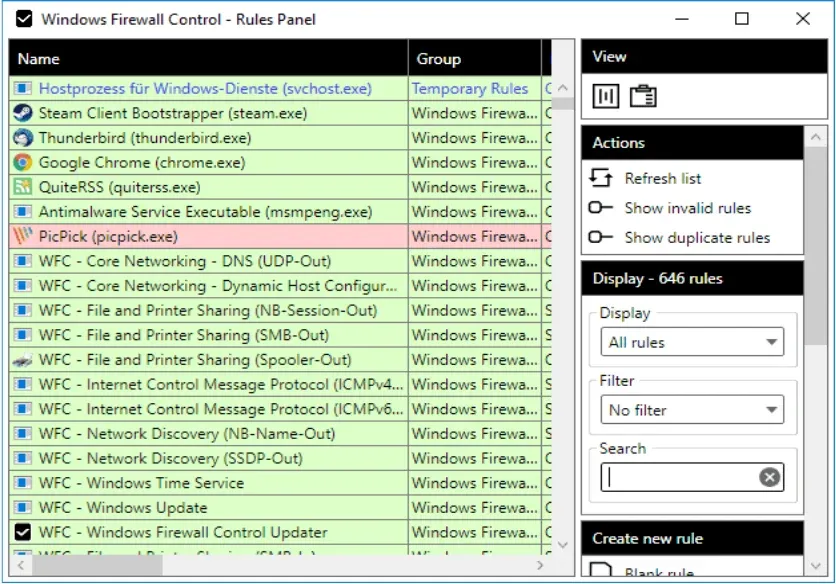Click the Blank rule option
Viewport: 836px width, 584px height.
[x=659, y=572]
